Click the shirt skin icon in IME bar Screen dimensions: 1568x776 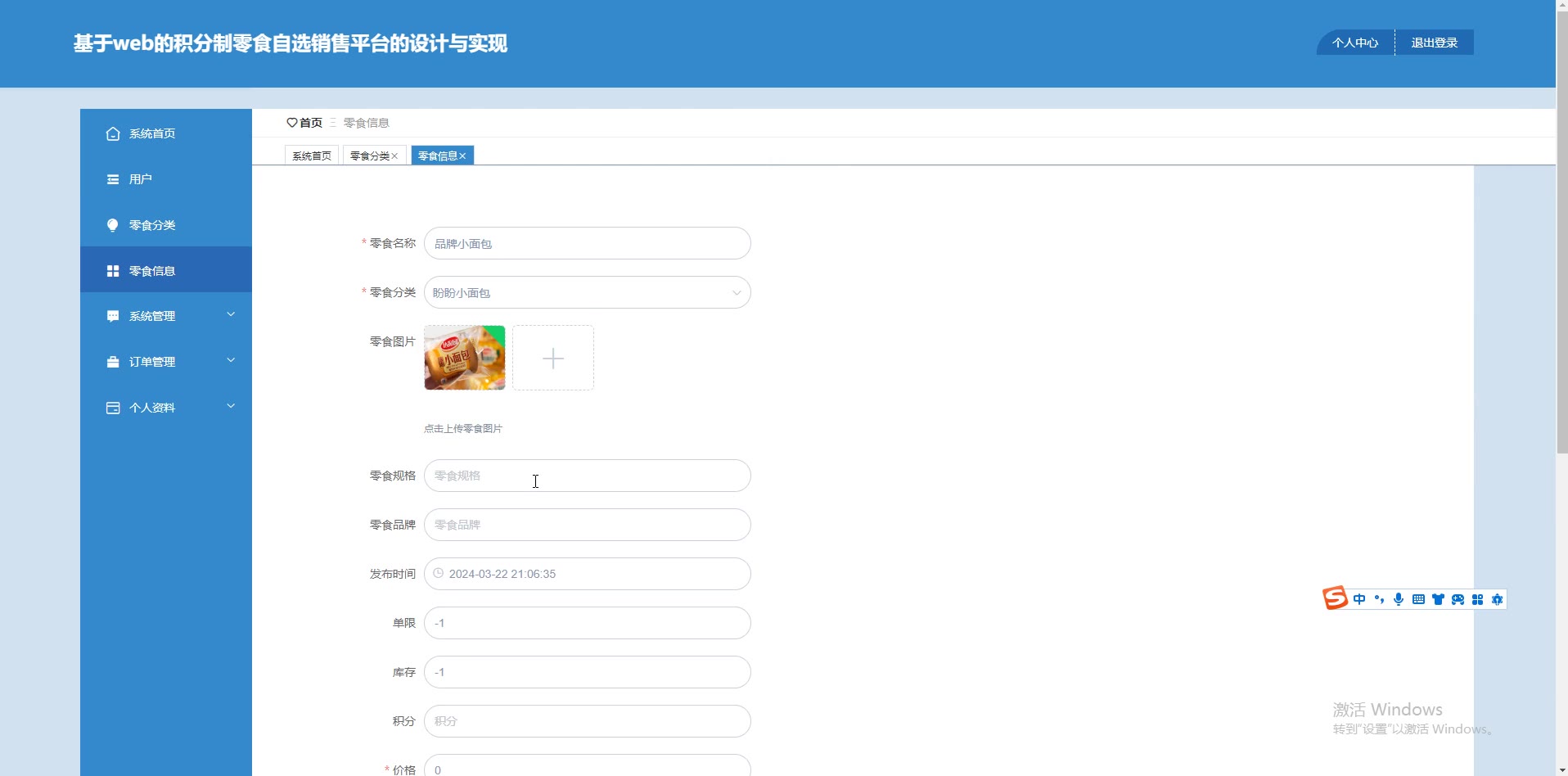(1438, 599)
